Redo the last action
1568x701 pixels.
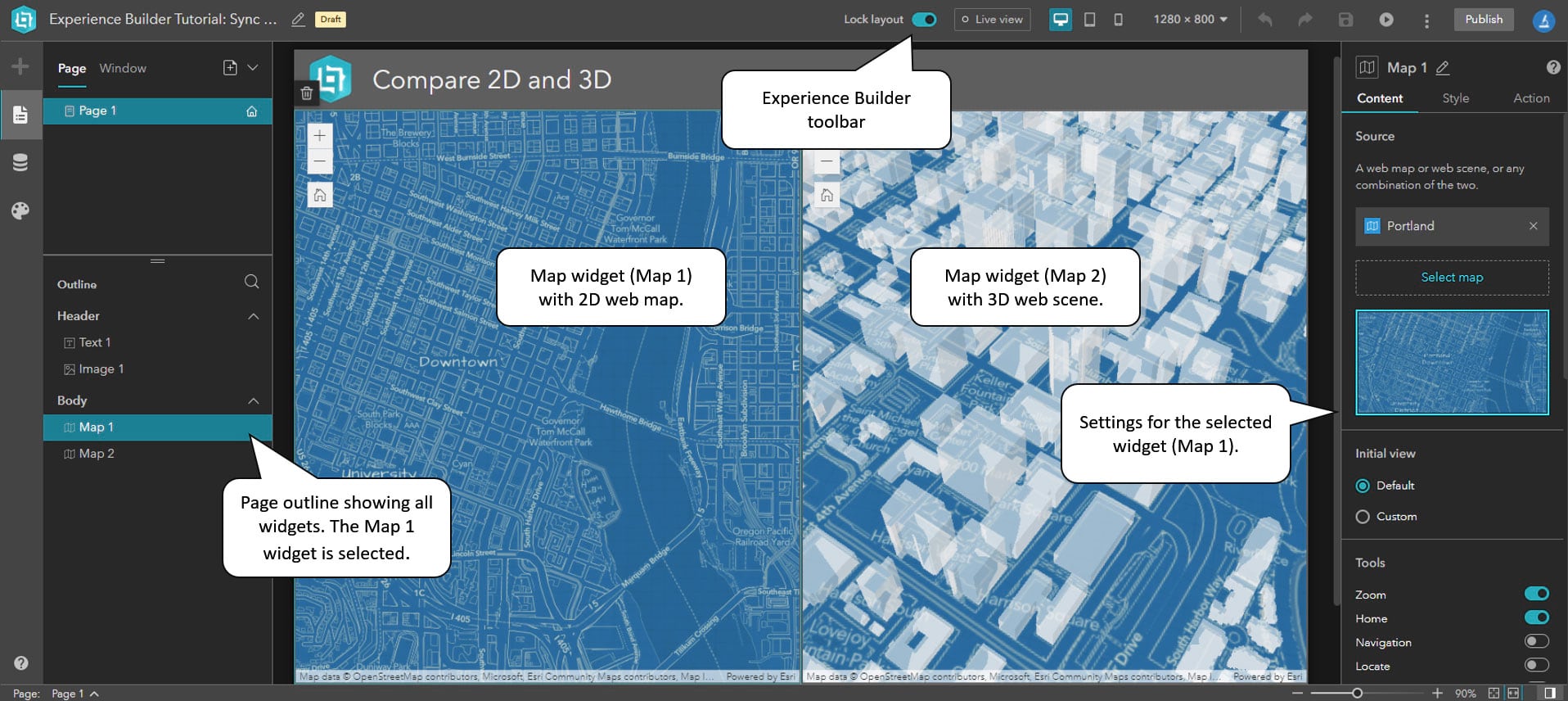coord(1305,19)
